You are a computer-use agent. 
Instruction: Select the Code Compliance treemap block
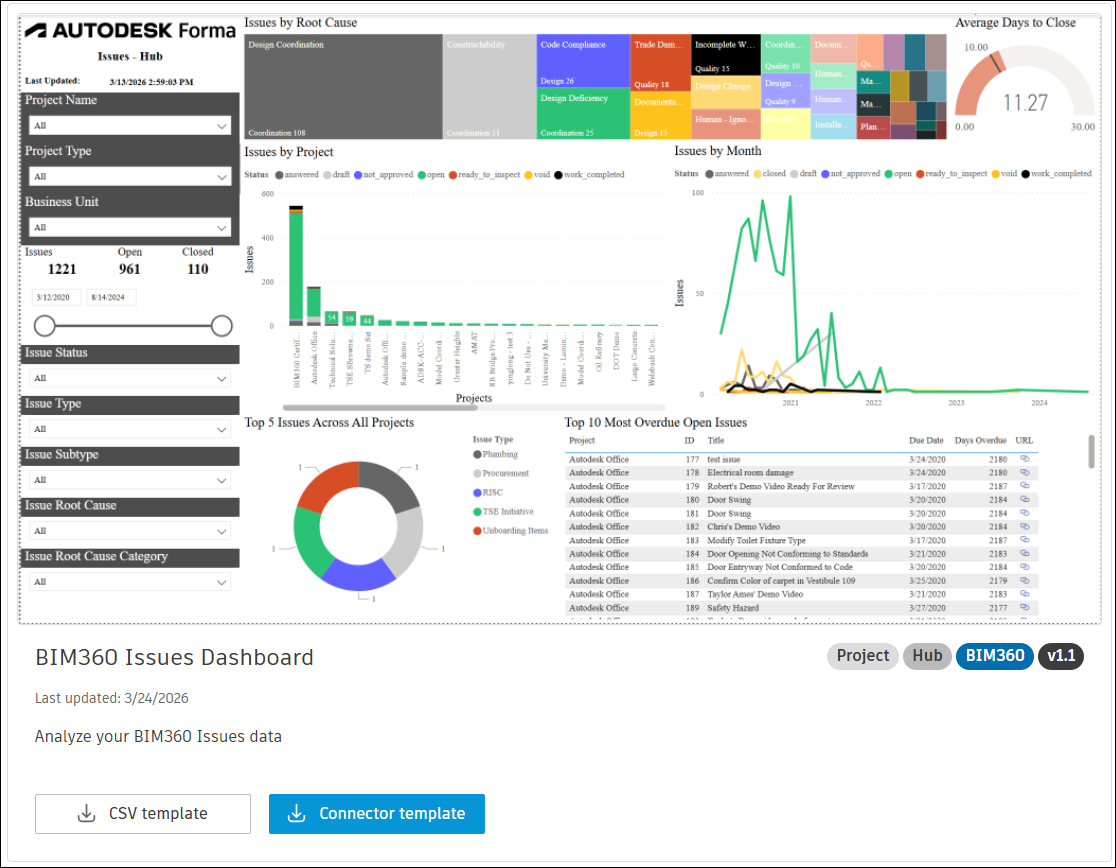(x=584, y=60)
